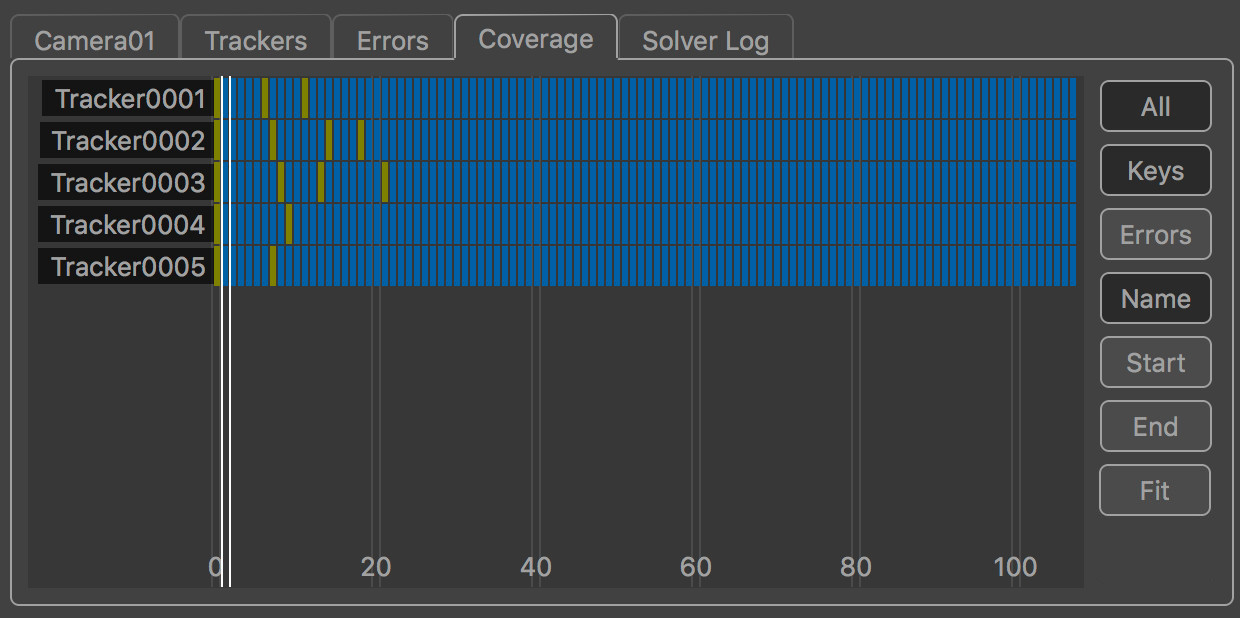Select Tracker0003 label
The image size is (1240, 618).
pyautogui.click(x=126, y=183)
